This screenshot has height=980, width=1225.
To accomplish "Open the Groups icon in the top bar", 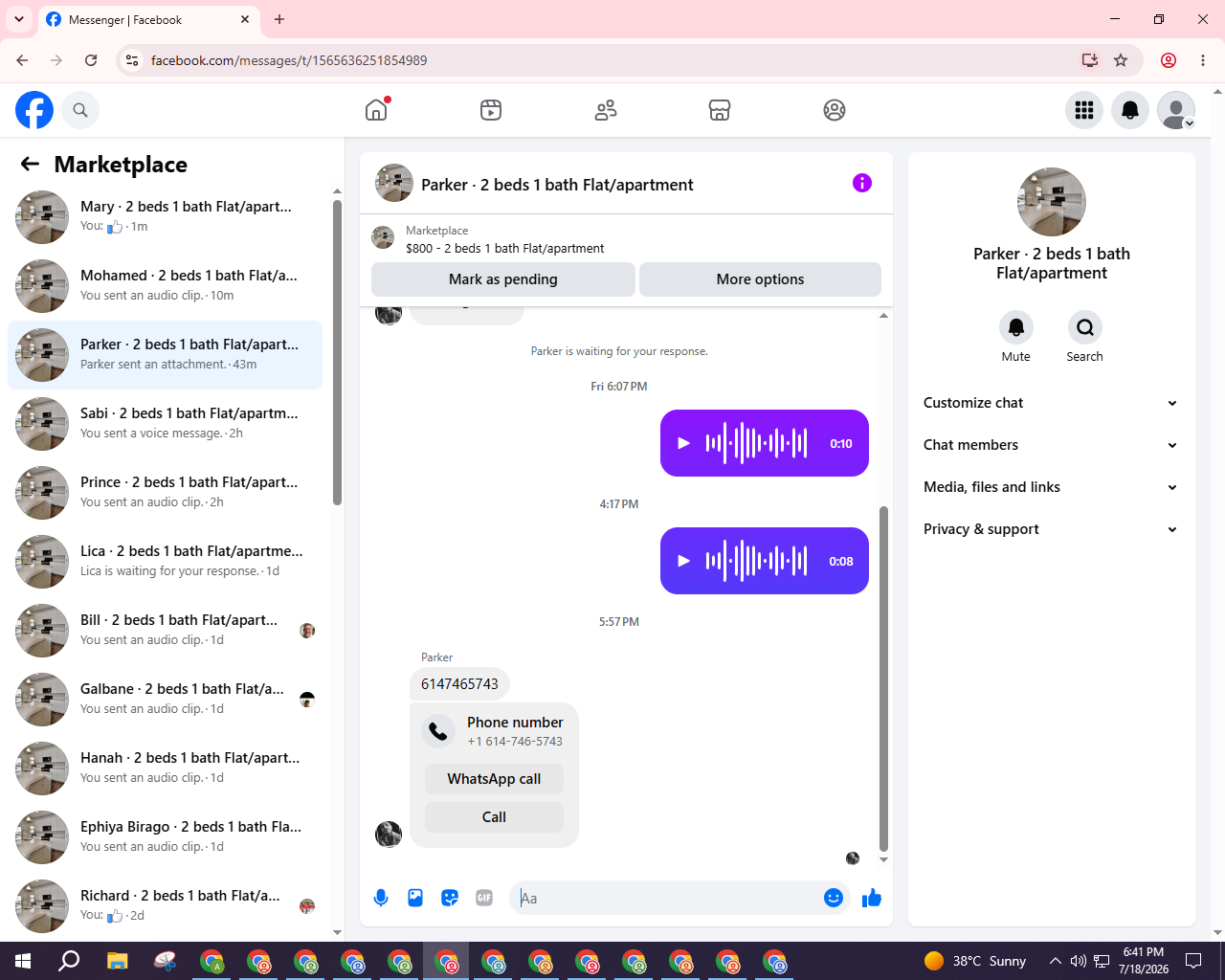I will coord(835,110).
